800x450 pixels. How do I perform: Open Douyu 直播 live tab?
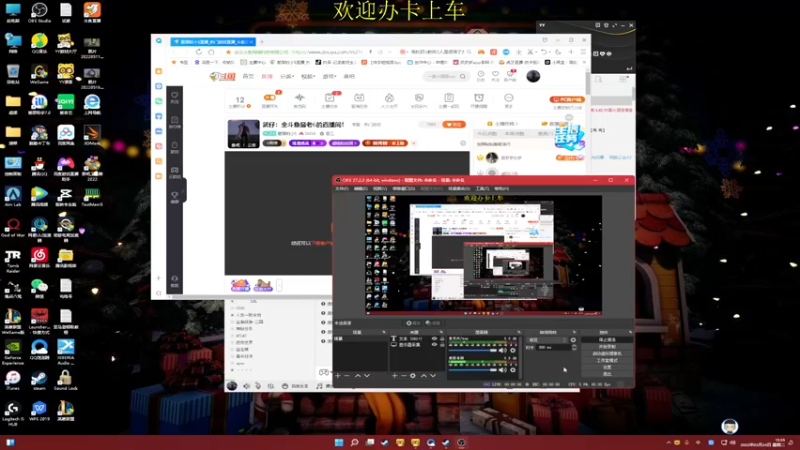click(267, 76)
